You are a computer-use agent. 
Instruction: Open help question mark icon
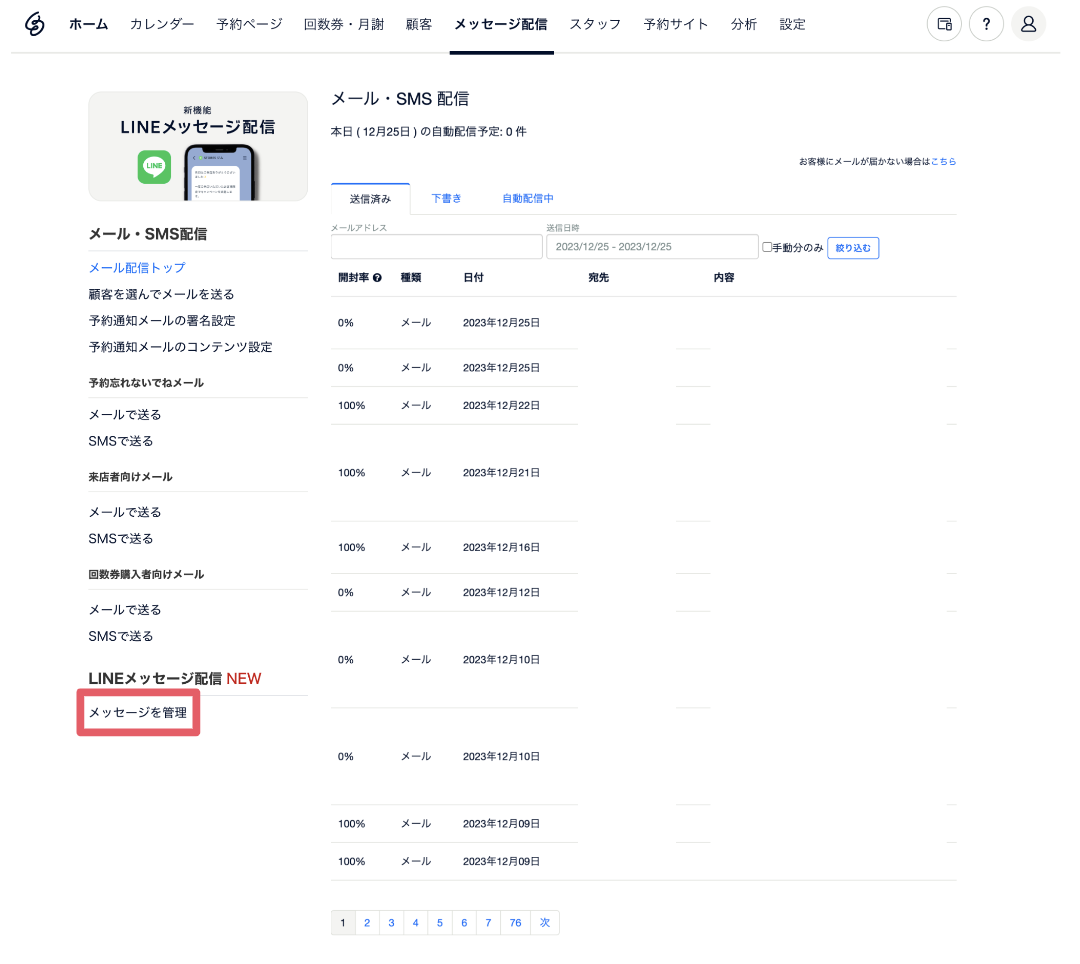[986, 24]
